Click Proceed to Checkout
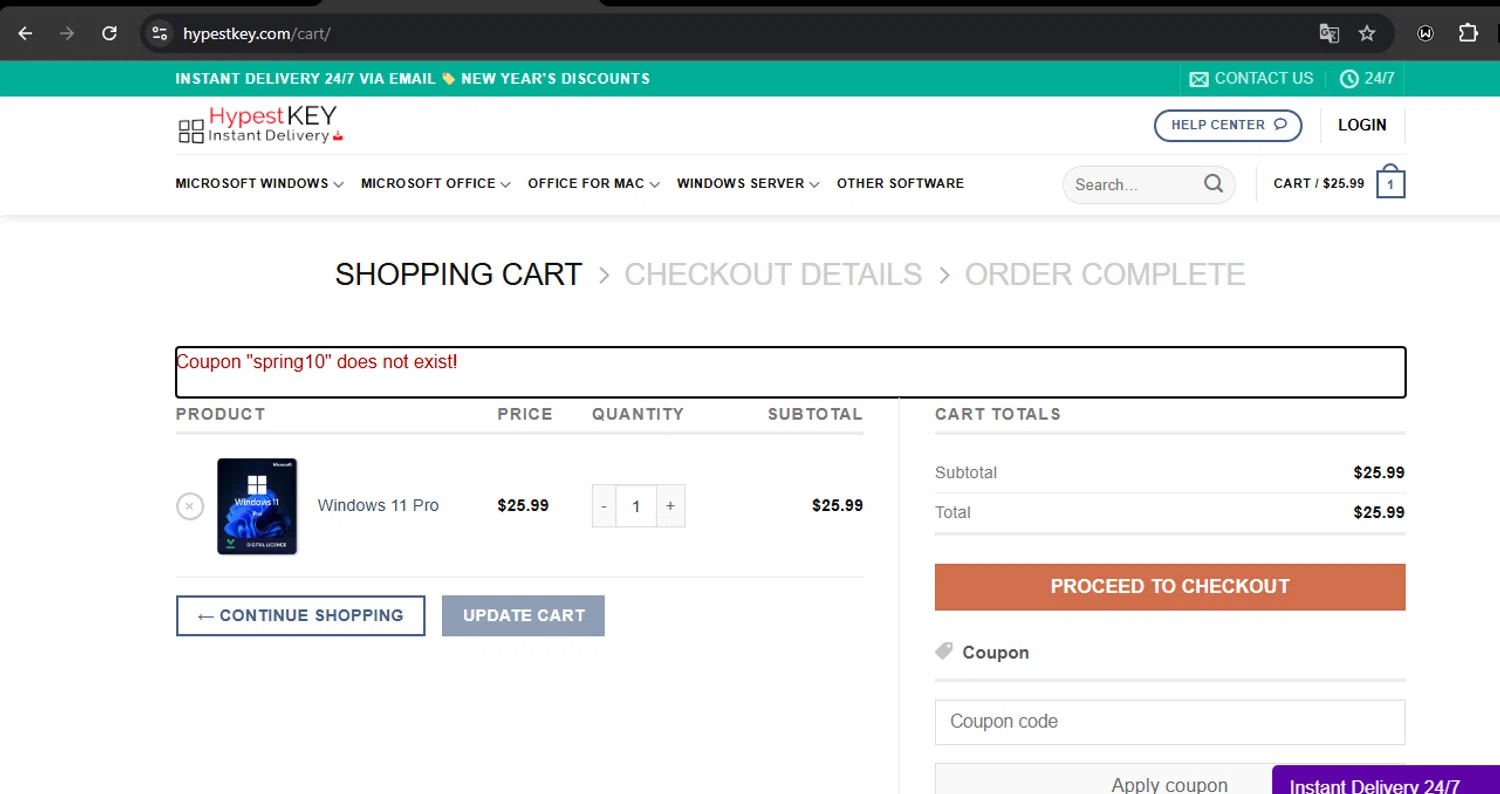This screenshot has width=1500, height=794. [1170, 587]
